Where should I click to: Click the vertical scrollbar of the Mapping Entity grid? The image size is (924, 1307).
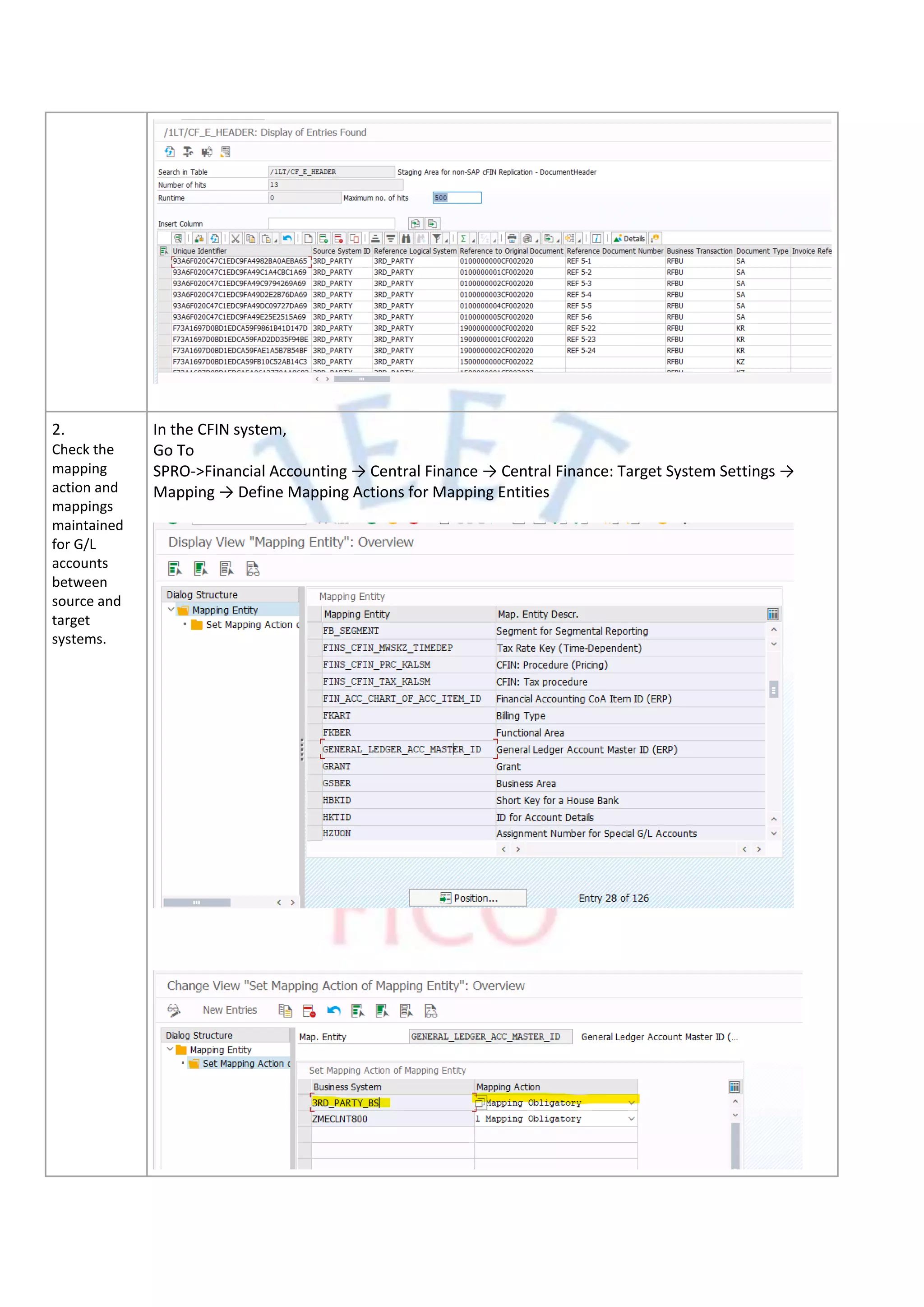(x=773, y=689)
